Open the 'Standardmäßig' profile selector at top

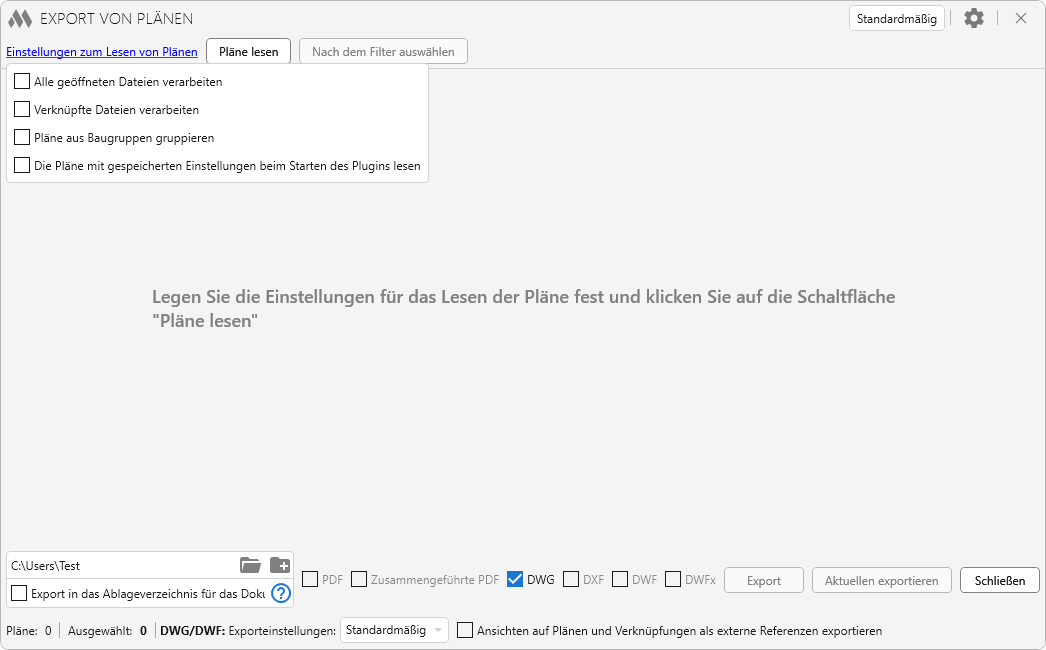tap(896, 19)
